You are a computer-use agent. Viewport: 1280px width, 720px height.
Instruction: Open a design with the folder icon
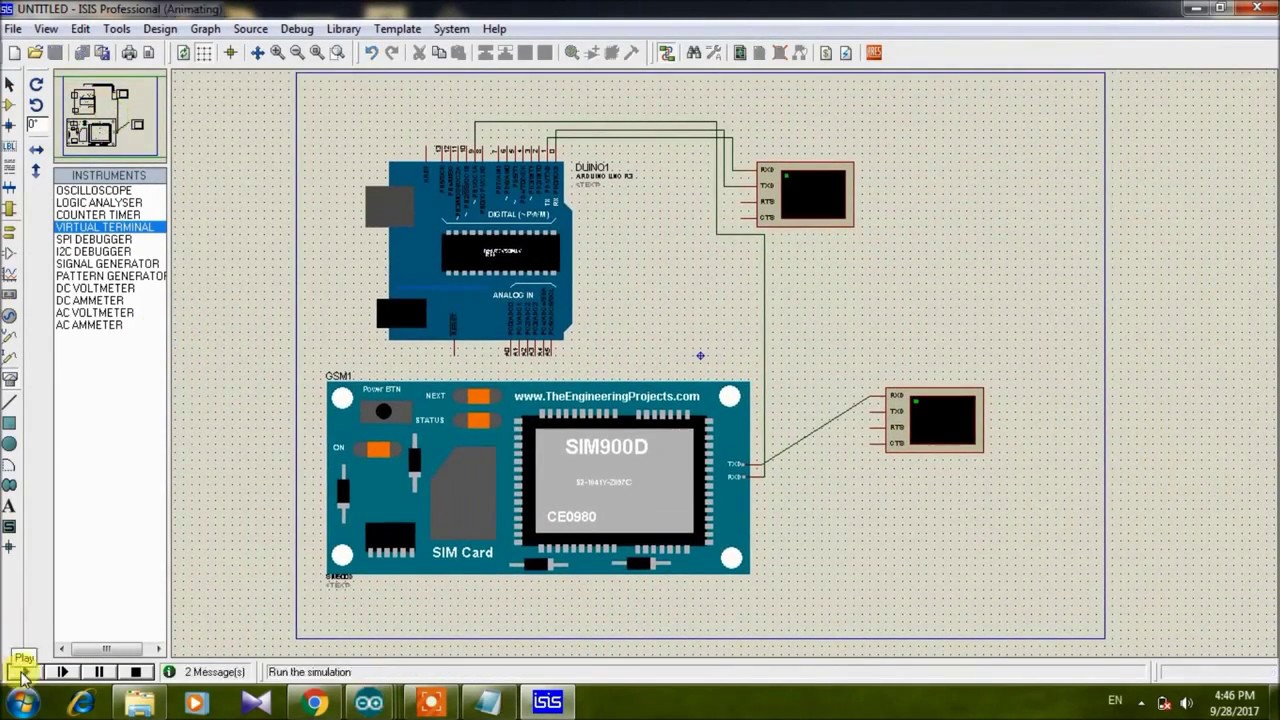pyautogui.click(x=35, y=53)
